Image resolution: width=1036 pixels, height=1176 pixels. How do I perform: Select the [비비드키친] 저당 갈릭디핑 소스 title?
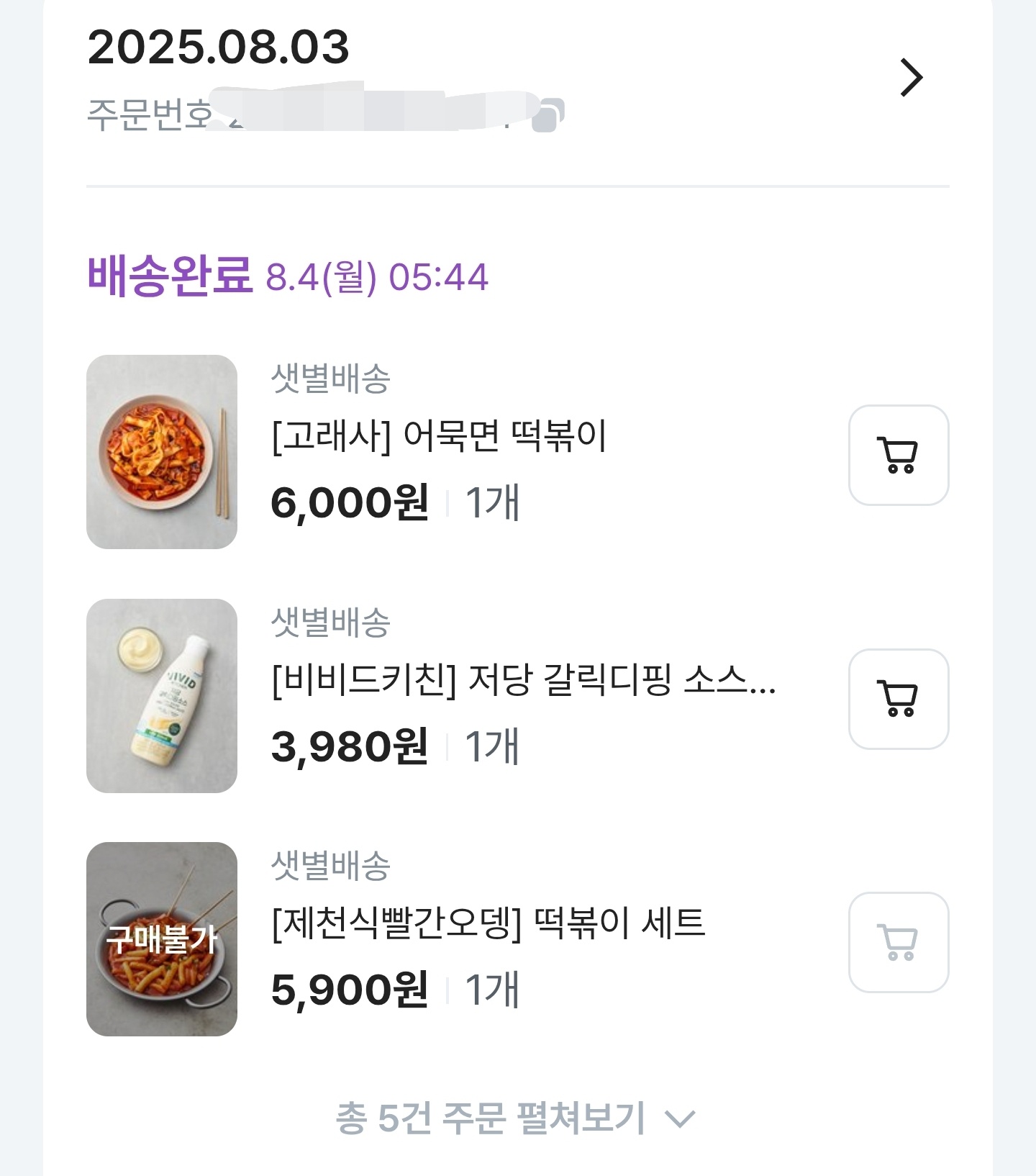click(x=523, y=679)
